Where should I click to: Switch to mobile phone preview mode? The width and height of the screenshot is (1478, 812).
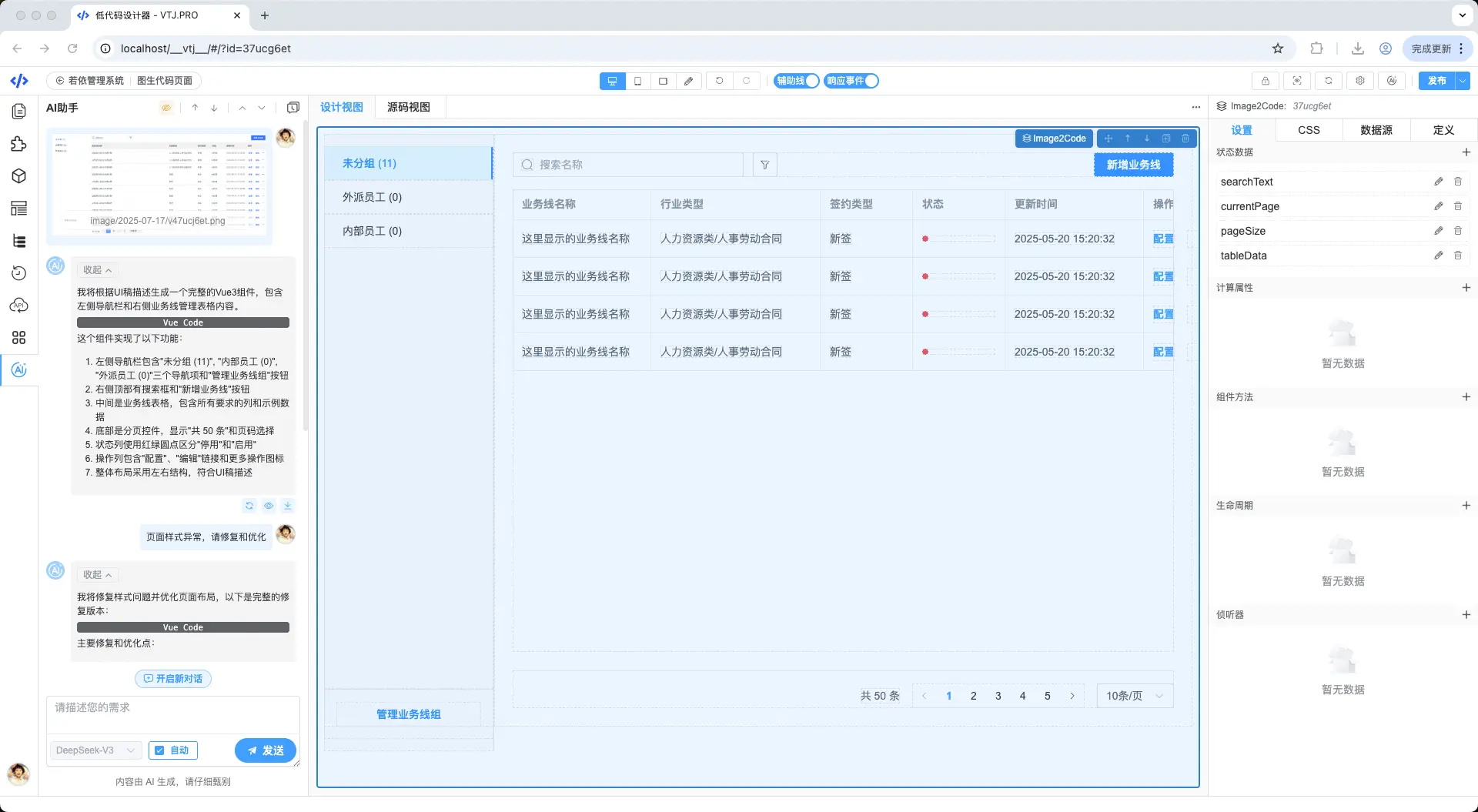(x=637, y=81)
